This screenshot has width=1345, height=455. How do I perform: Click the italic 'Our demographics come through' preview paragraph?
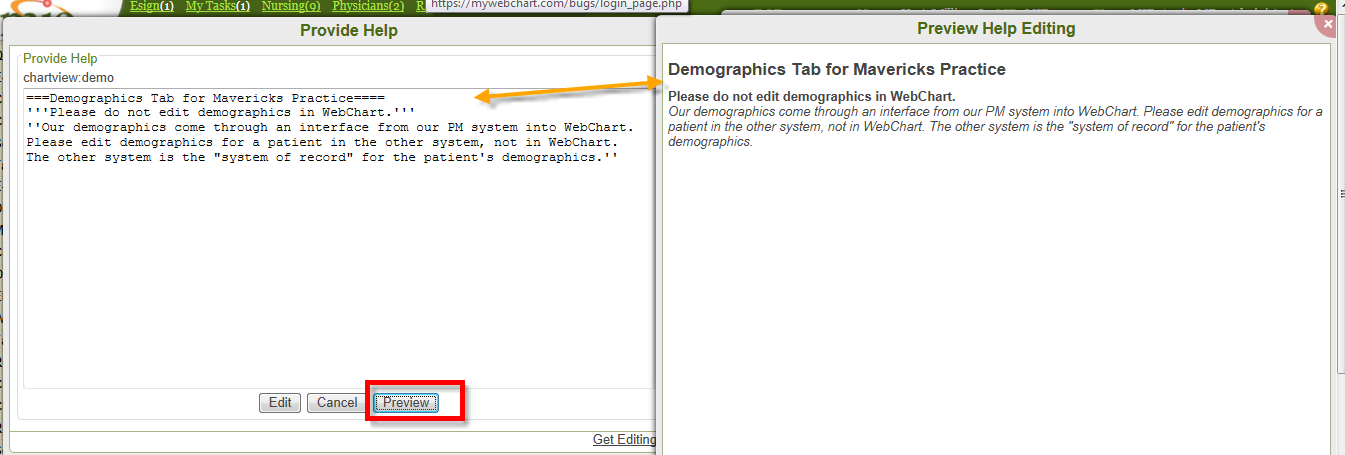click(995, 126)
